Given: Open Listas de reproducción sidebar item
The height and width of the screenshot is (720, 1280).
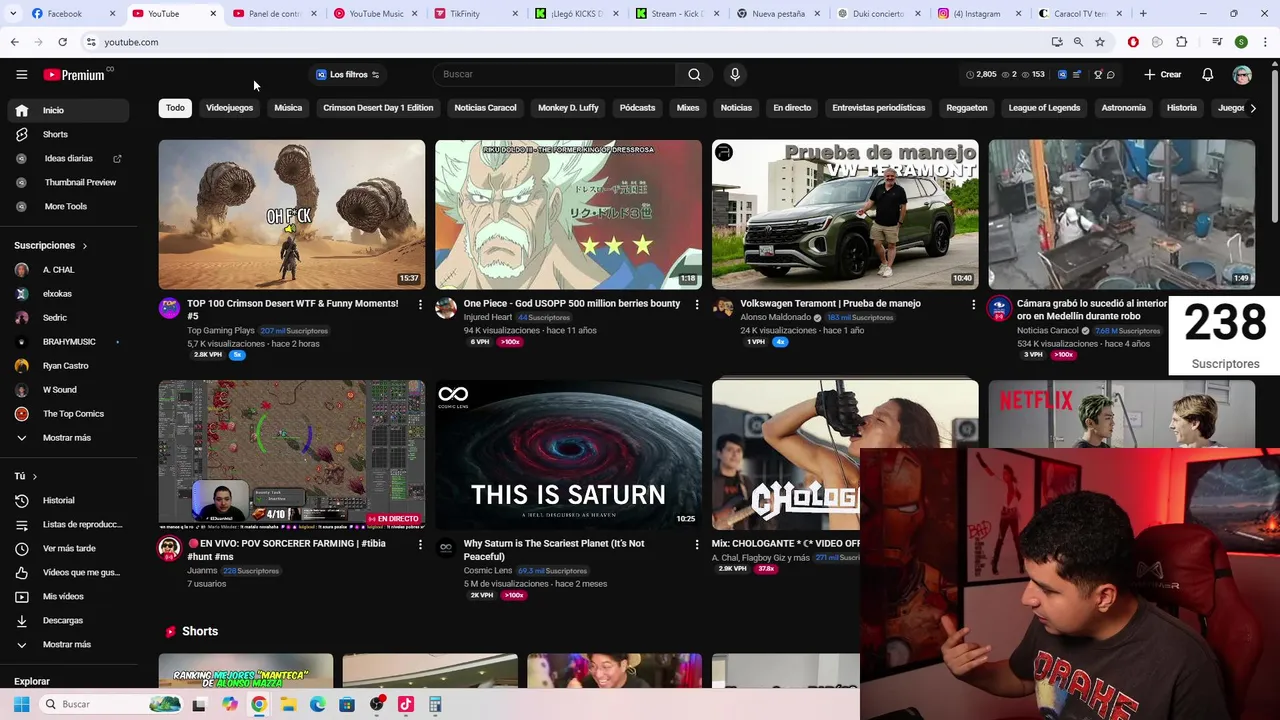Looking at the screenshot, I should point(68,524).
